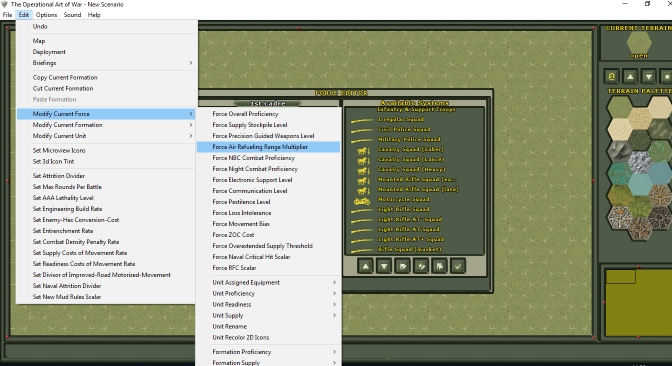672x366 pixels.
Task: Click the horse icon beside Cavalry Squad (Saber)
Action: pyautogui.click(x=363, y=150)
